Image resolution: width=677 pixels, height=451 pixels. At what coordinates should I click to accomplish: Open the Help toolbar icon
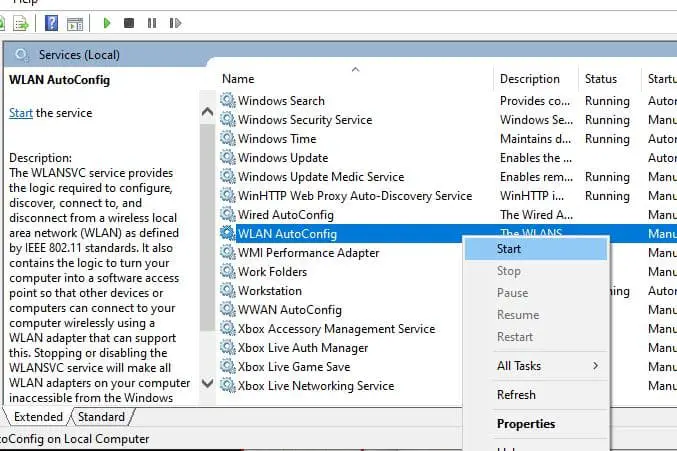pos(50,22)
